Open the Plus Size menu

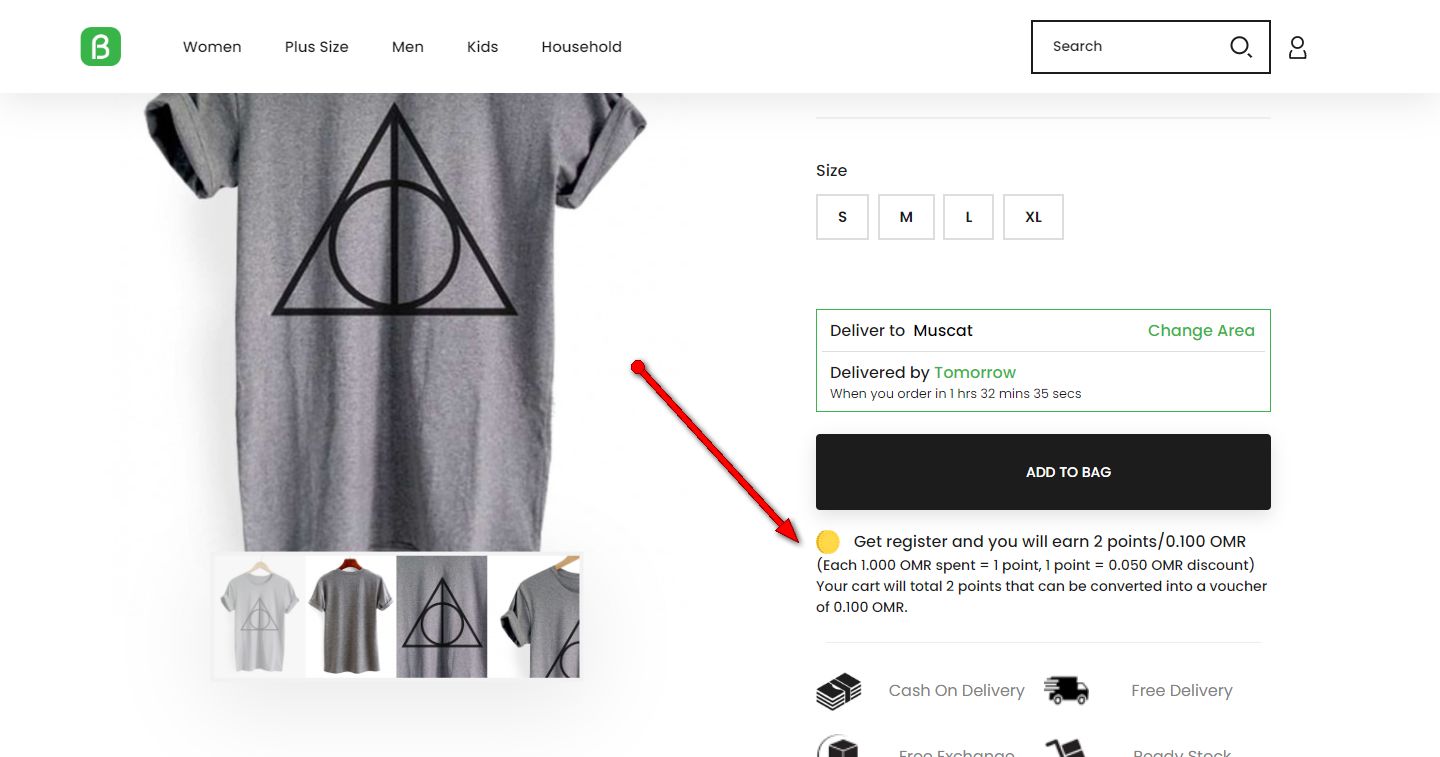pos(316,47)
